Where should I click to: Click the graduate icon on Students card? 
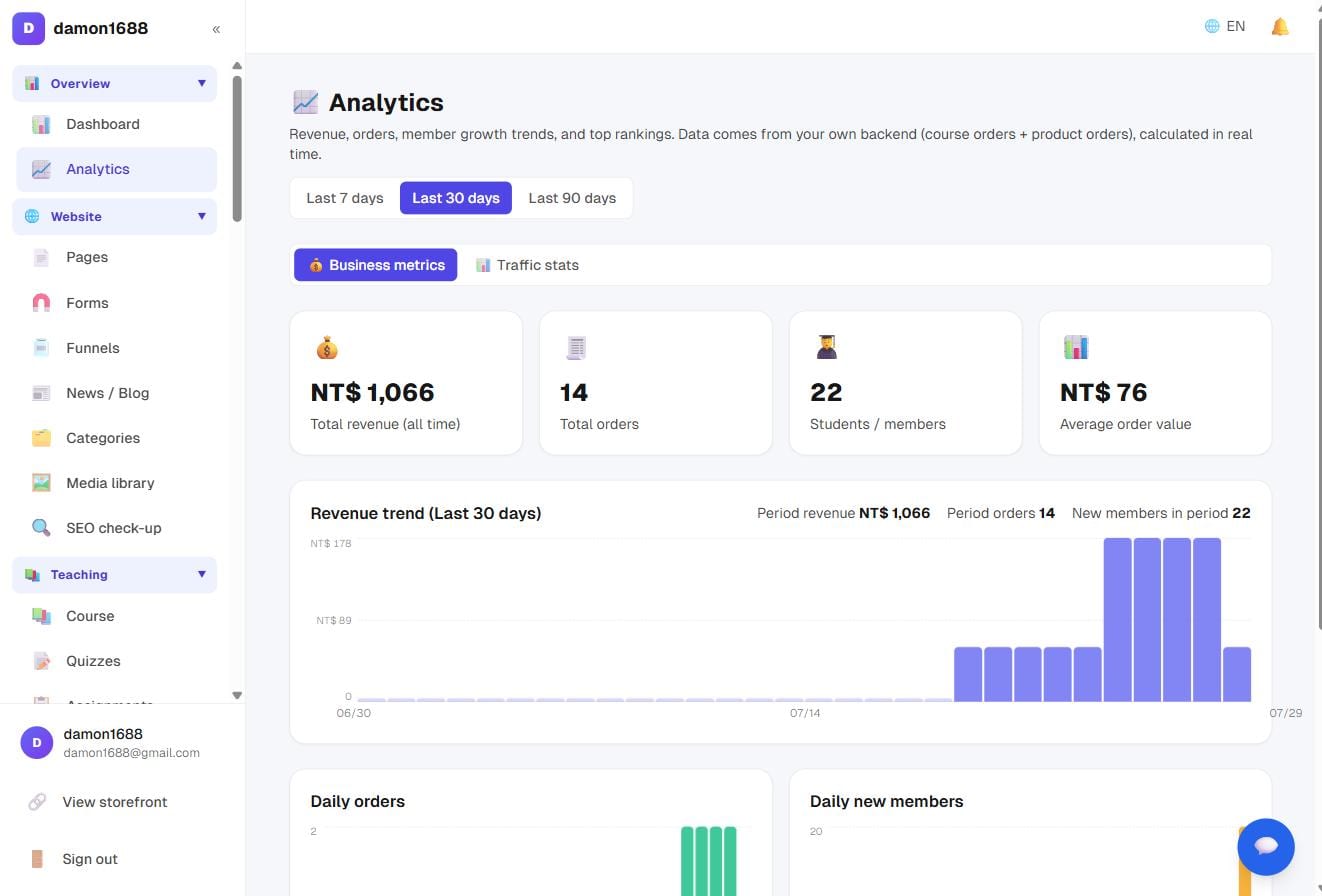point(826,348)
